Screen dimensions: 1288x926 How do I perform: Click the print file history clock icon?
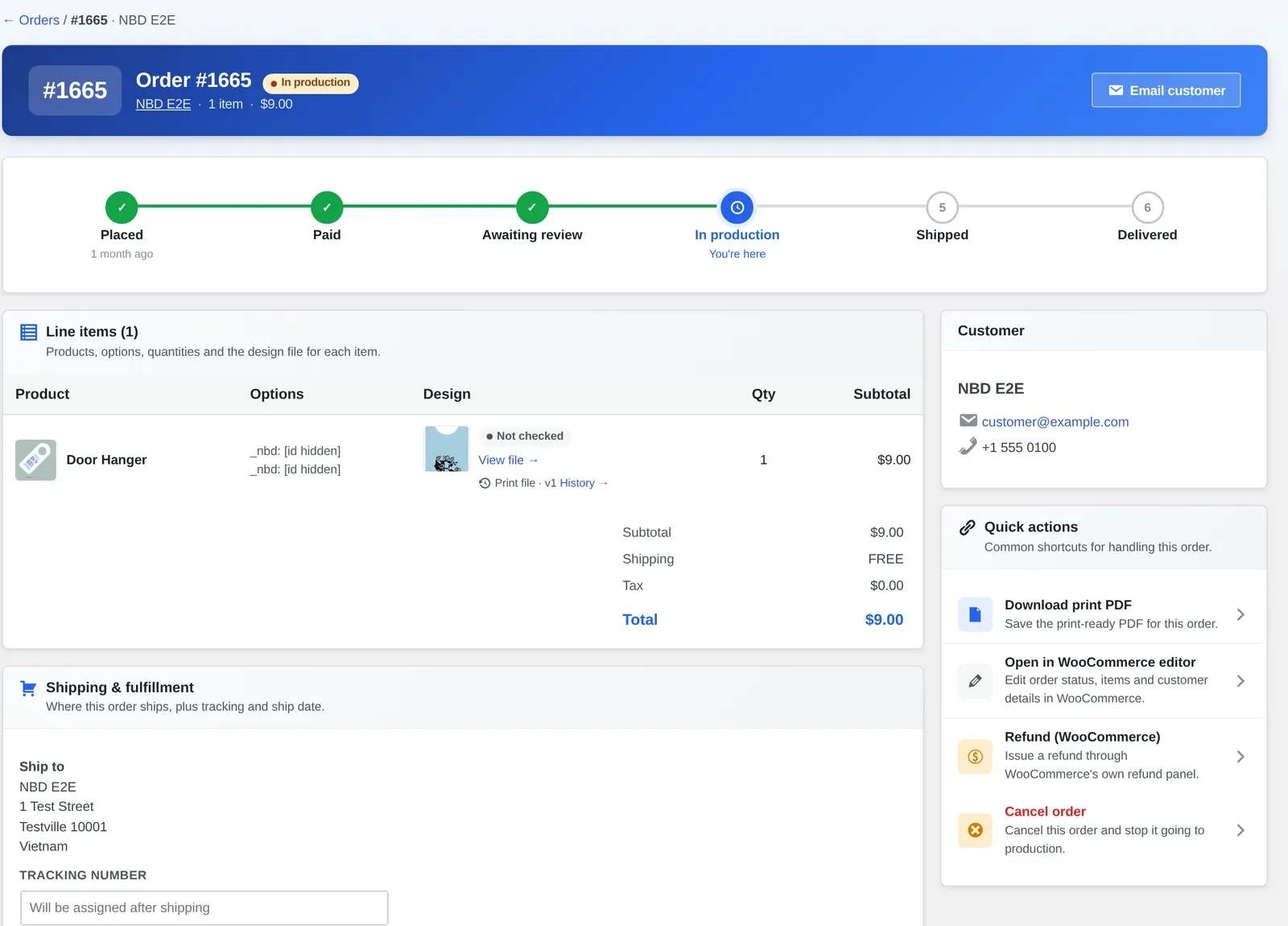tap(485, 483)
